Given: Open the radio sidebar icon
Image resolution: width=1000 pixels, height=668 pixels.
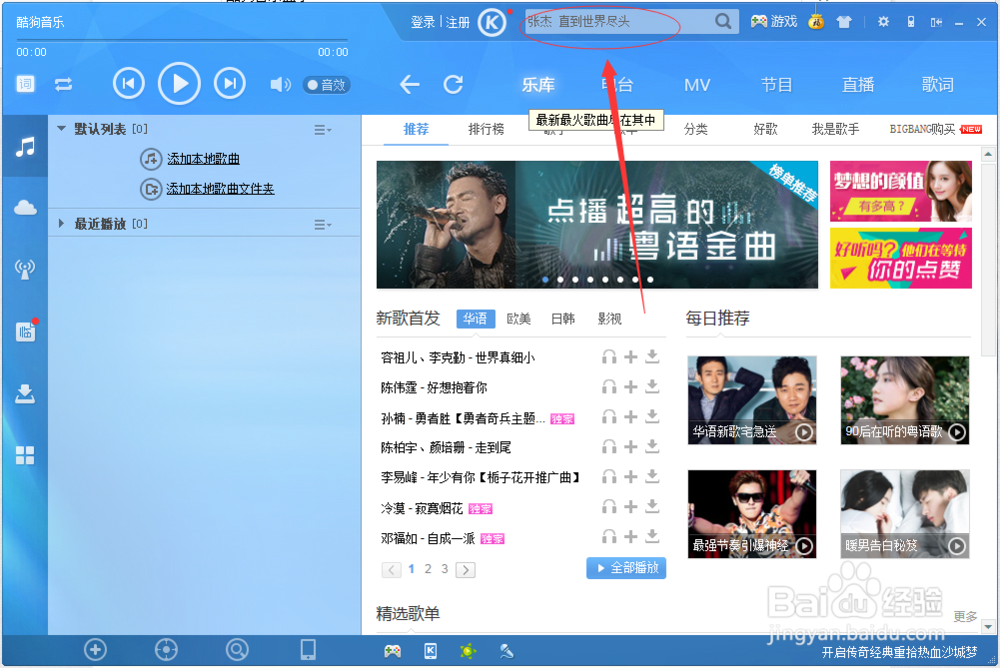Looking at the screenshot, I should point(25,268).
